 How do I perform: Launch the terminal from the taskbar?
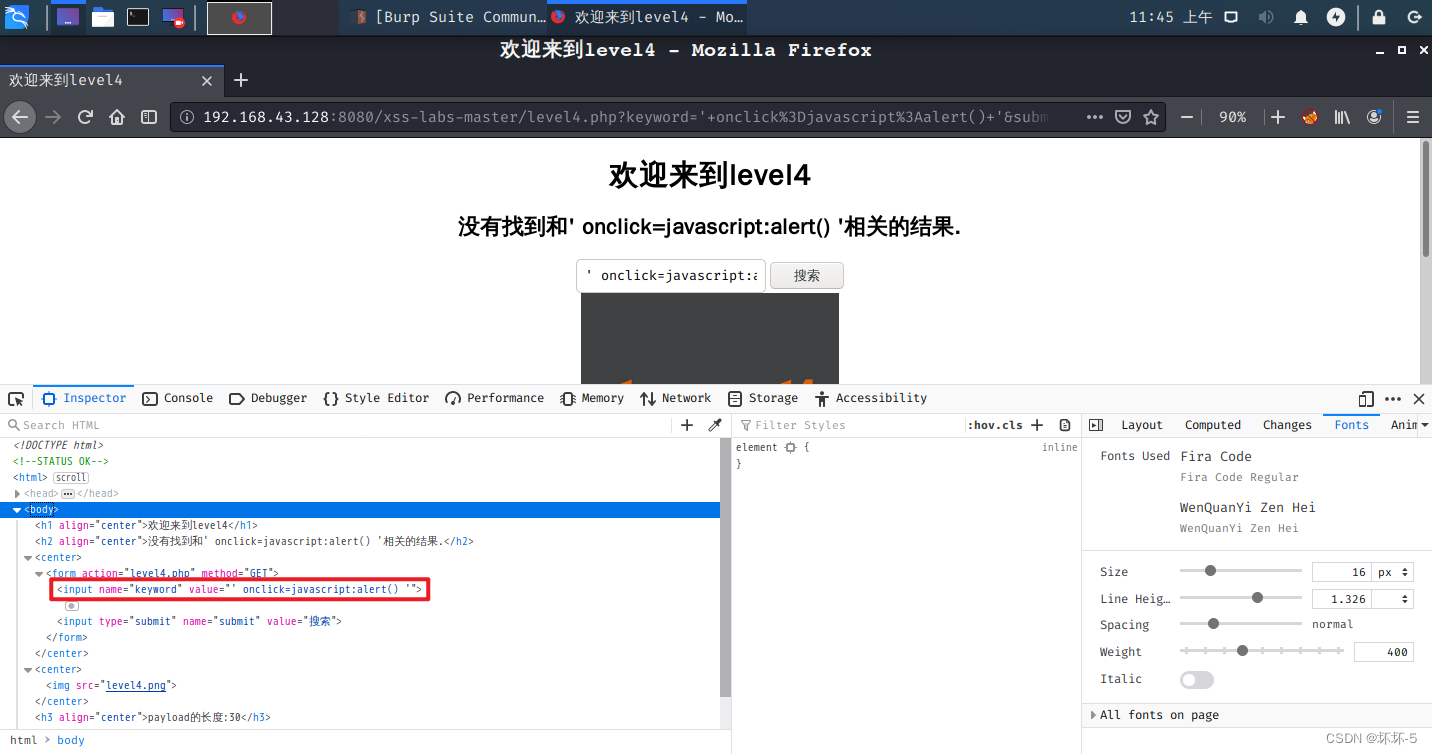coord(138,17)
